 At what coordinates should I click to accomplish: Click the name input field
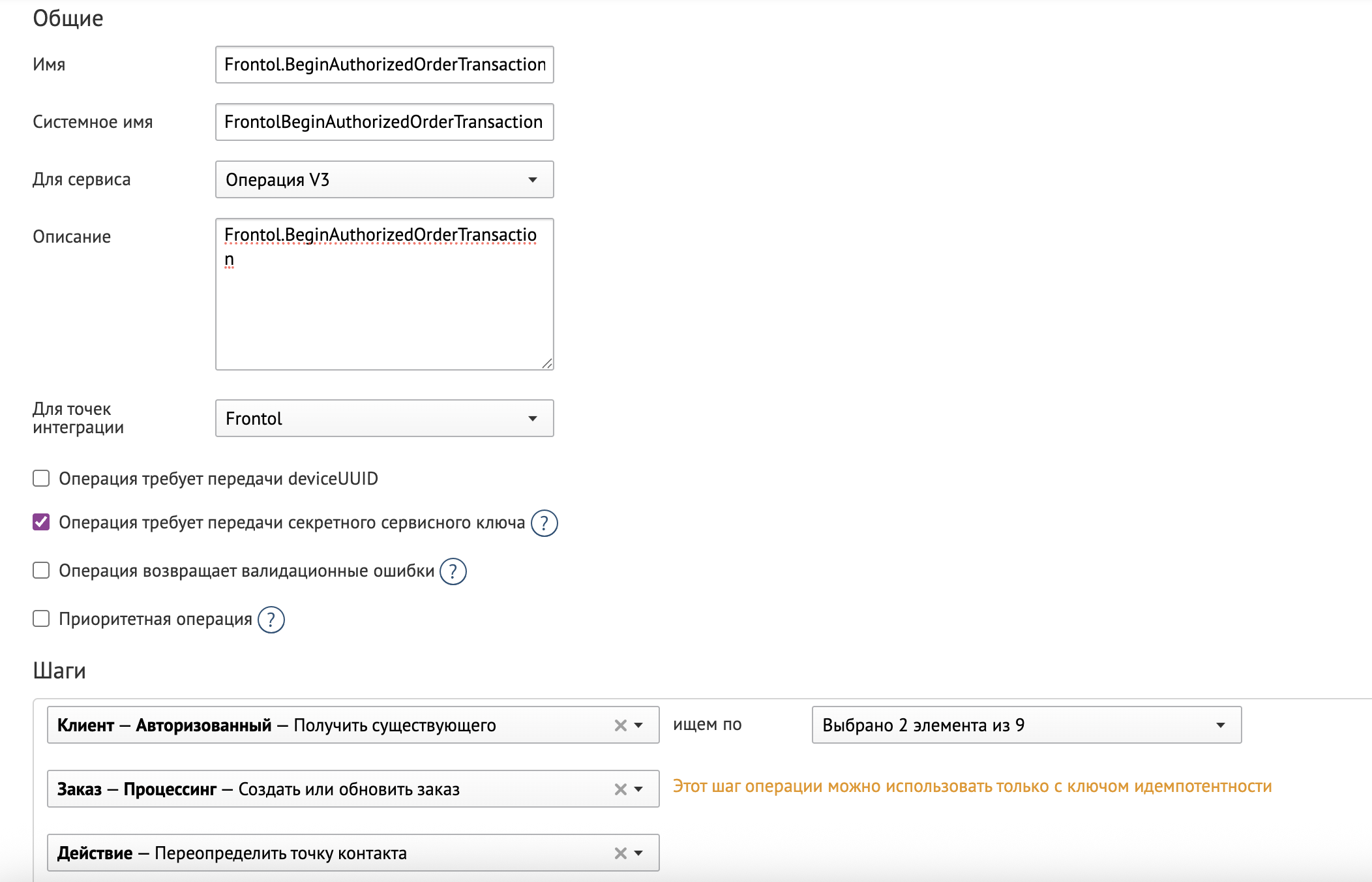(x=384, y=65)
